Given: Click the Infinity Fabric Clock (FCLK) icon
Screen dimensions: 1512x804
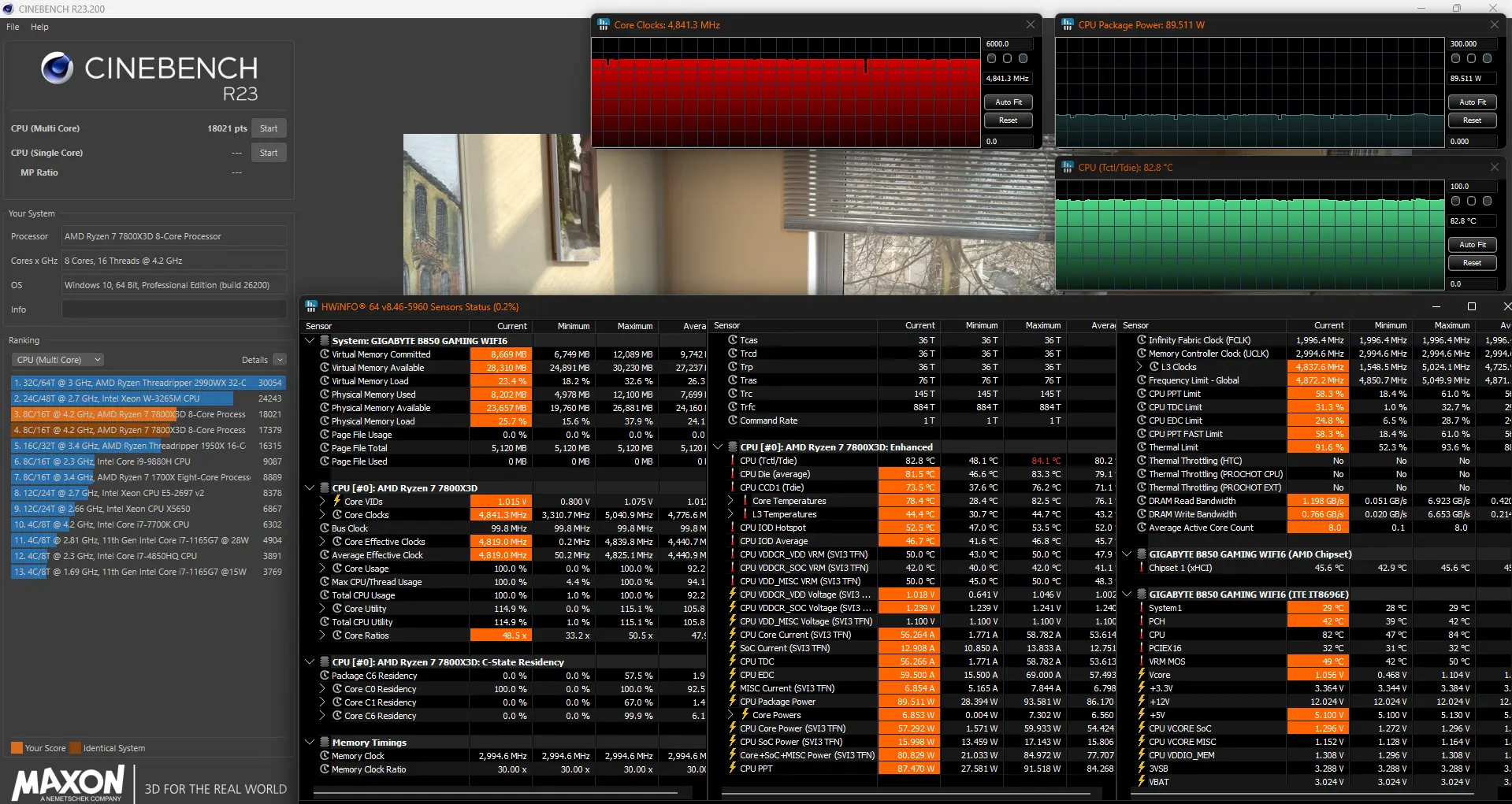Looking at the screenshot, I should tap(1142, 340).
